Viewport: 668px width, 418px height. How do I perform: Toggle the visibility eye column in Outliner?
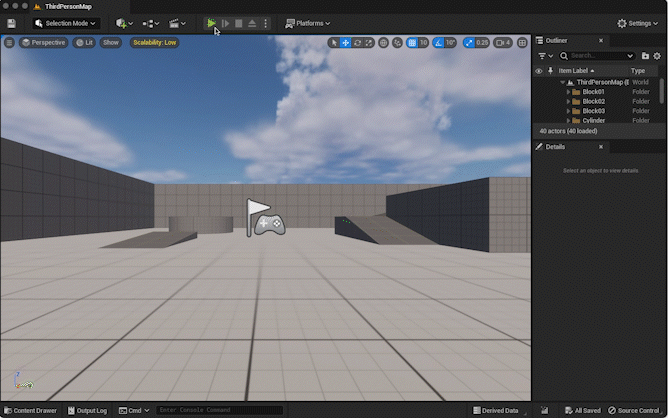(x=539, y=71)
